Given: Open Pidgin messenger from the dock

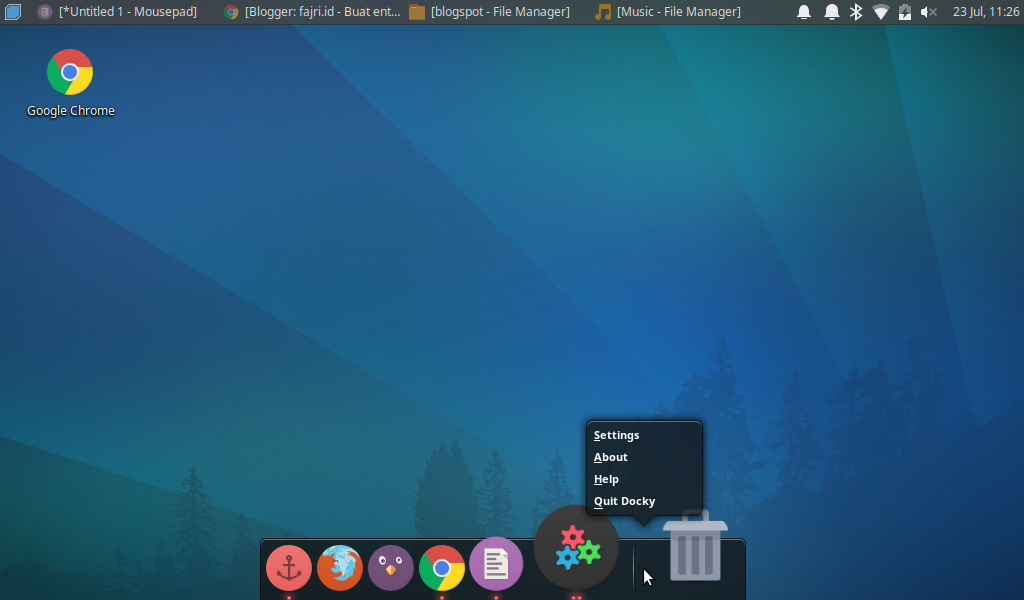Looking at the screenshot, I should coord(391,567).
